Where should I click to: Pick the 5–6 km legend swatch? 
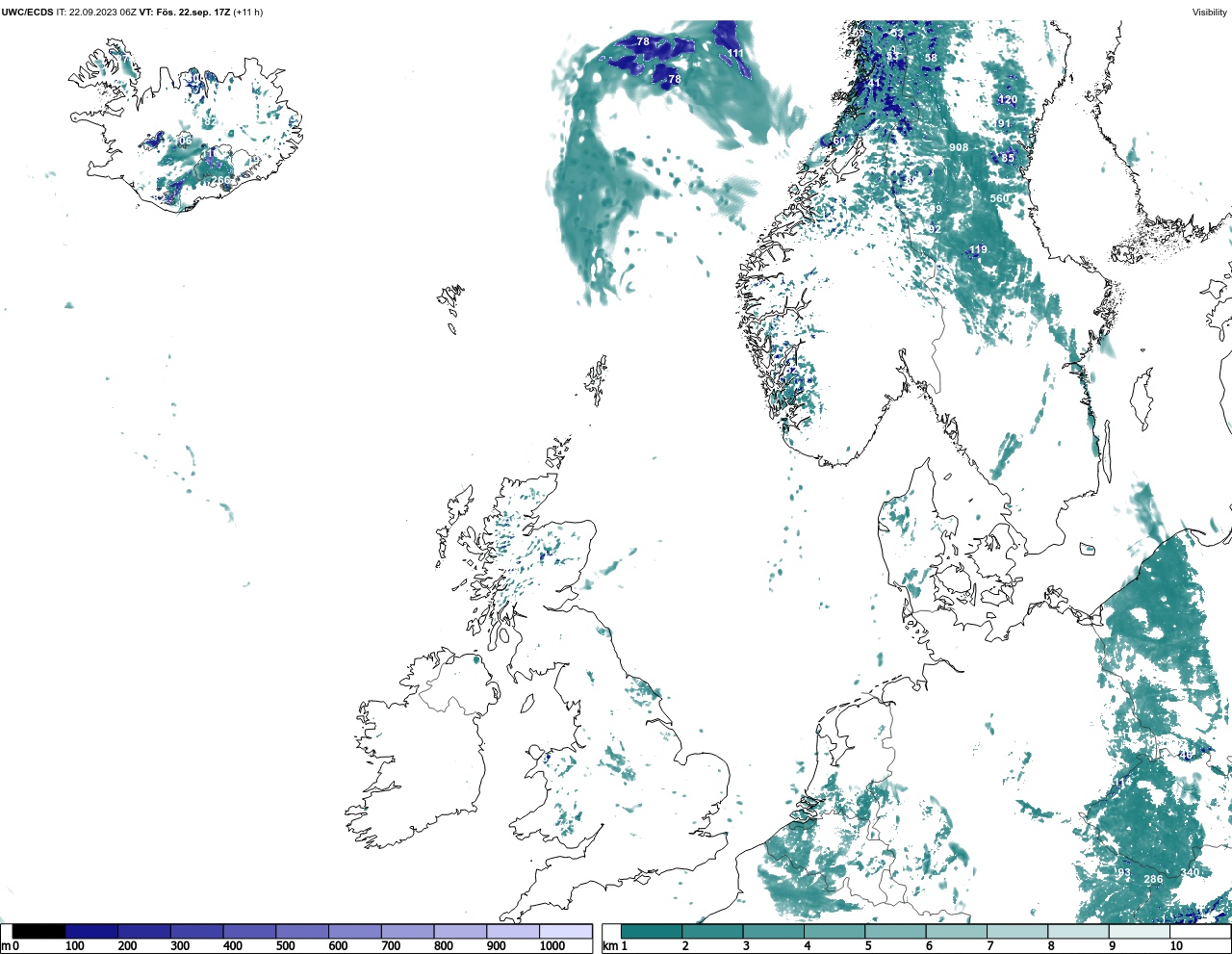[895, 931]
